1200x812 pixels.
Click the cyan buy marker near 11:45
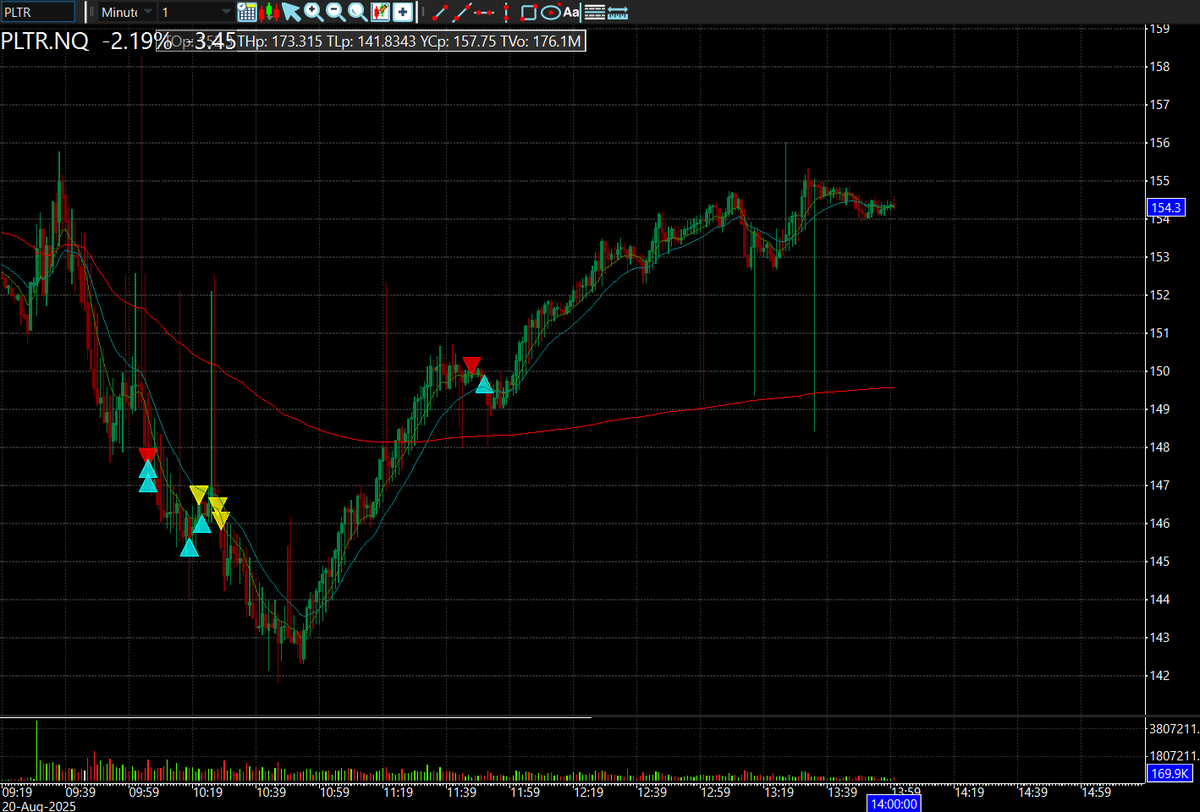point(484,384)
